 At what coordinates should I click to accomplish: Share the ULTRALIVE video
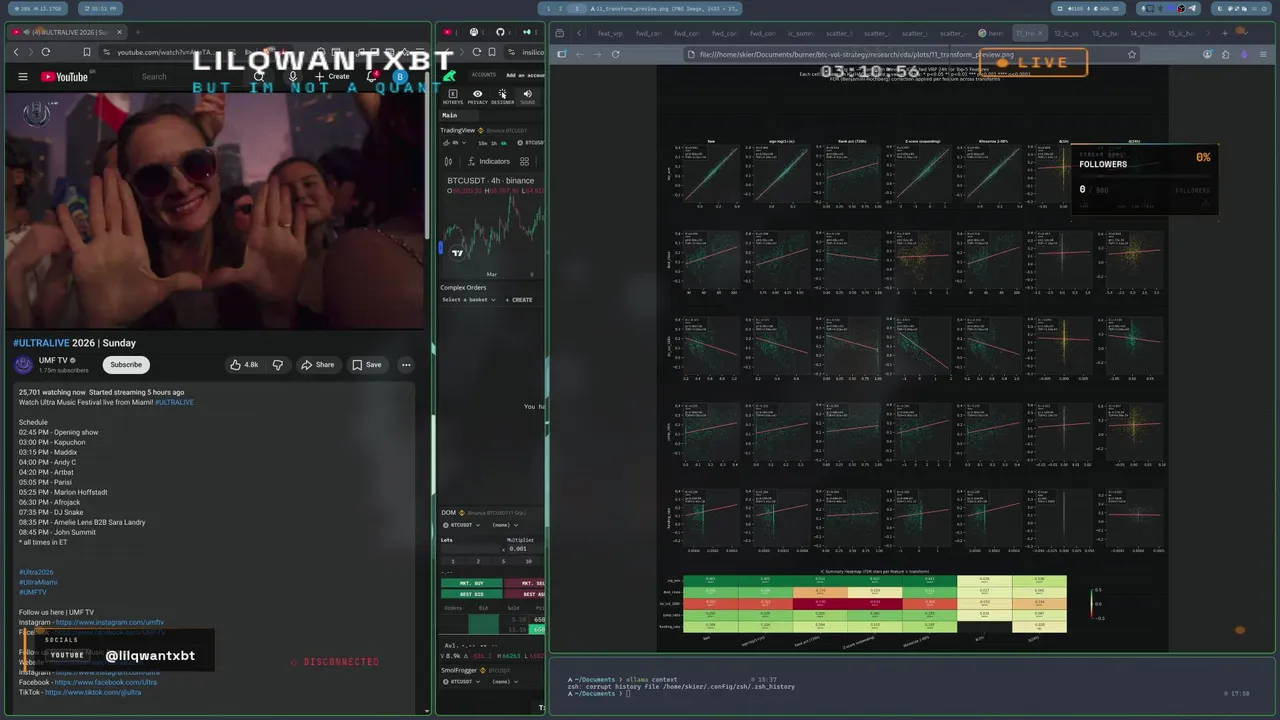coord(317,365)
